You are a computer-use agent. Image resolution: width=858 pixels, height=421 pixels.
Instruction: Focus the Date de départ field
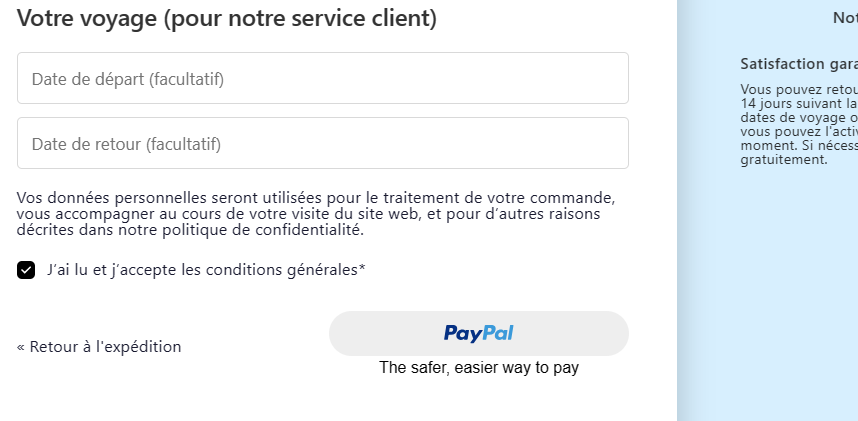click(x=322, y=78)
